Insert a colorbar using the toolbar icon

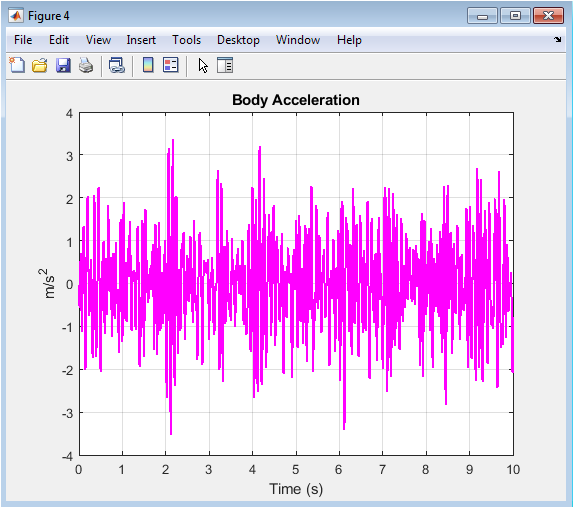click(x=148, y=66)
